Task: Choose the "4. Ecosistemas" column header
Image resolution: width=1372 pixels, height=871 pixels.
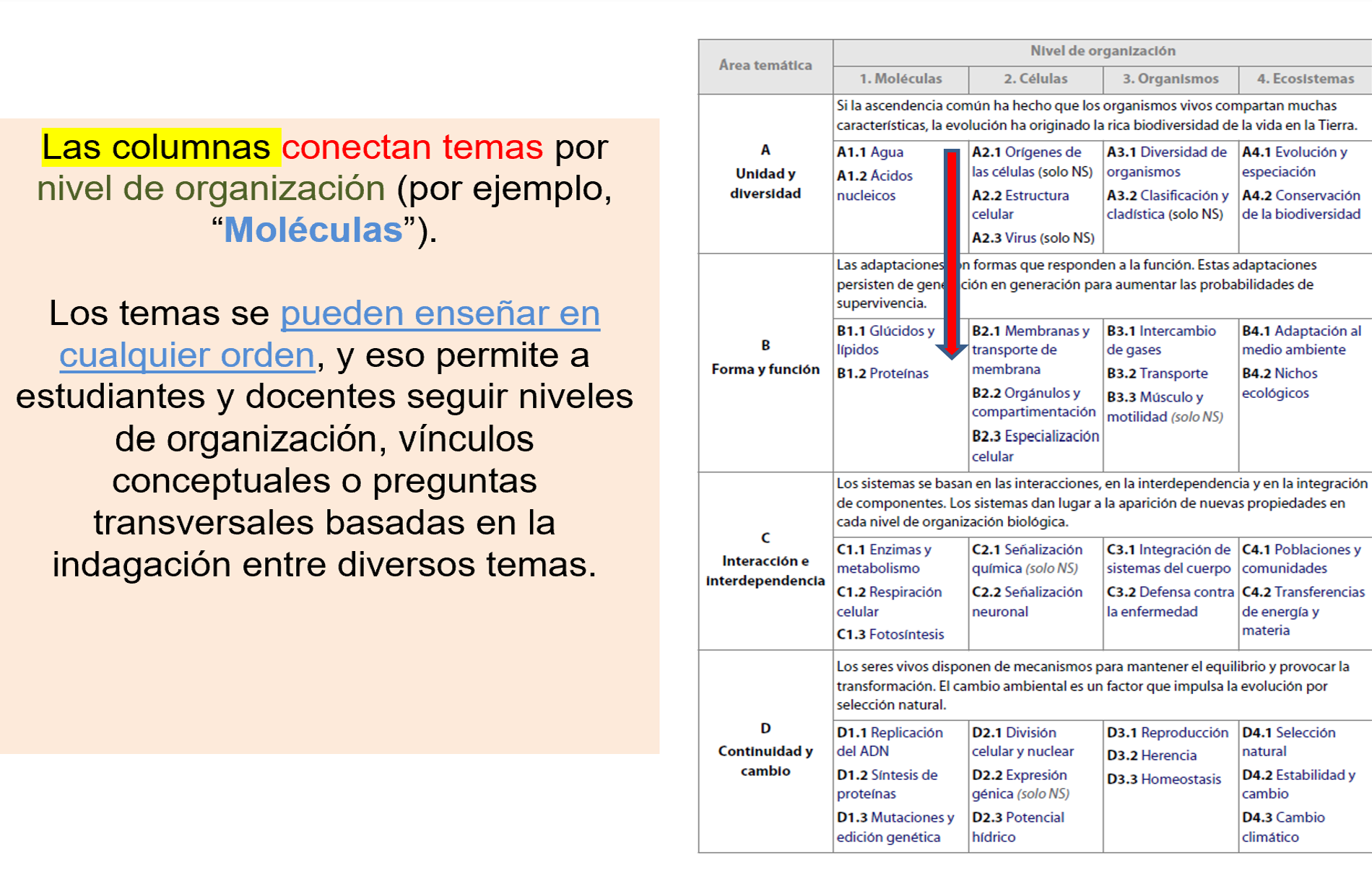Action: pyautogui.click(x=1305, y=79)
